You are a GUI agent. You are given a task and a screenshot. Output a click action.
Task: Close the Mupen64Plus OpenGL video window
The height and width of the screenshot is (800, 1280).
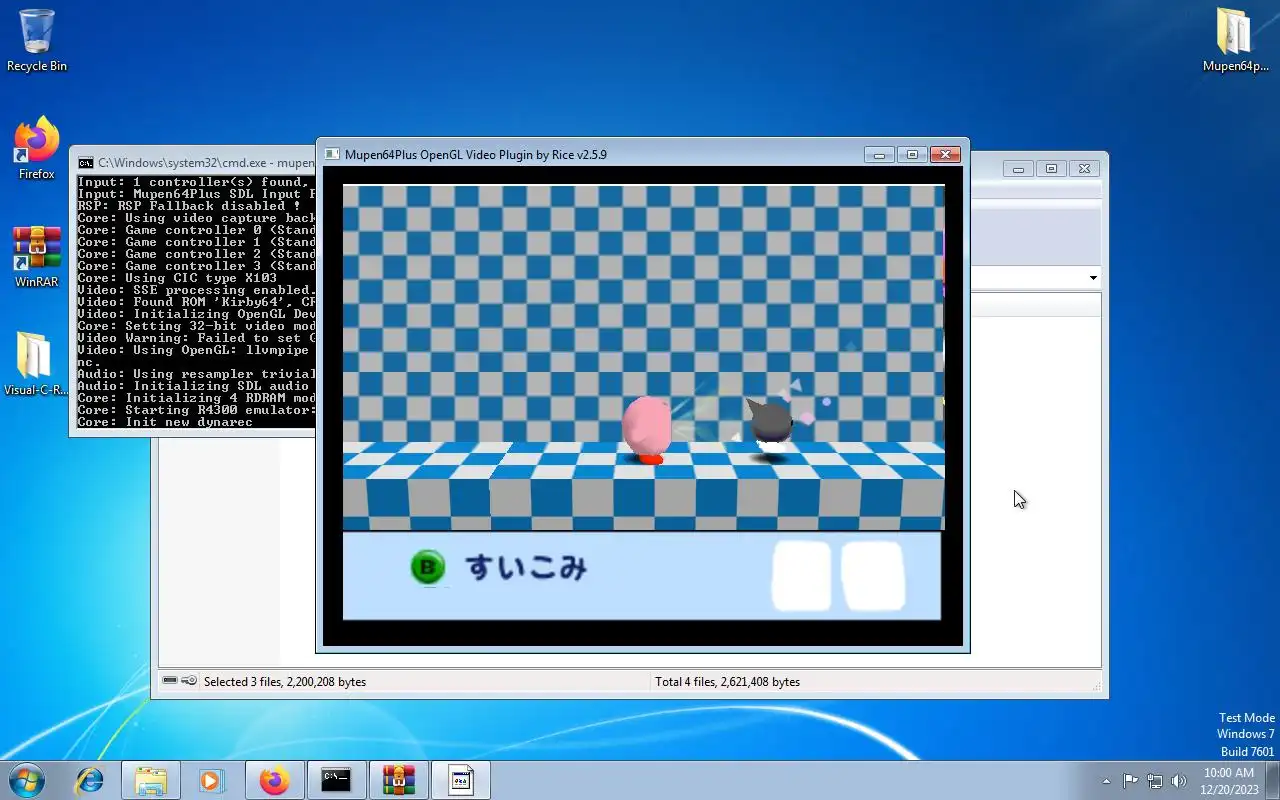coord(945,155)
